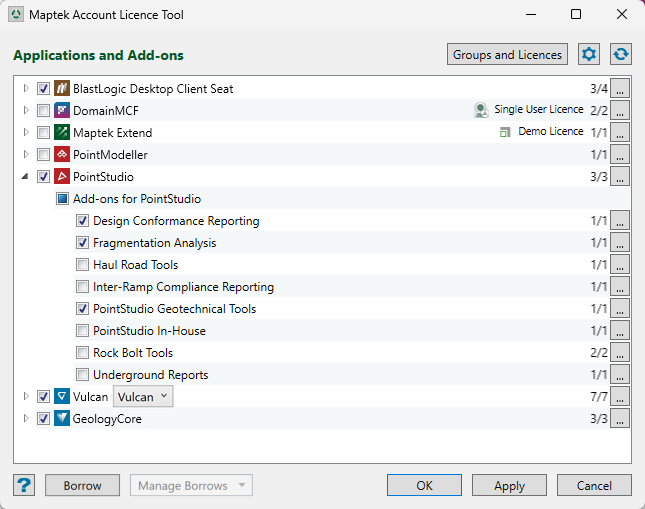Uncheck Fragmentation Analysis add-on
The image size is (645, 509).
(83, 243)
